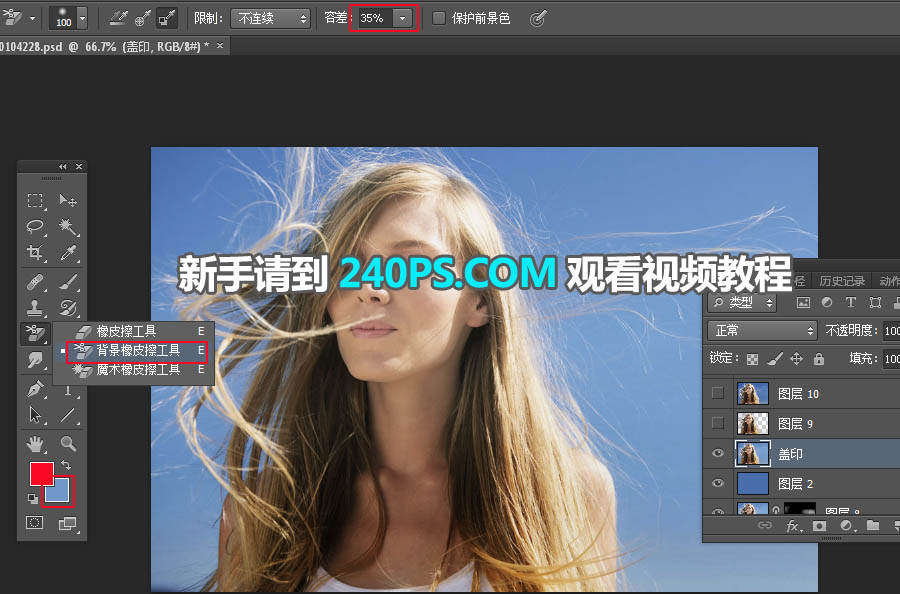
Task: Select the Hand tool
Action: coord(35,443)
